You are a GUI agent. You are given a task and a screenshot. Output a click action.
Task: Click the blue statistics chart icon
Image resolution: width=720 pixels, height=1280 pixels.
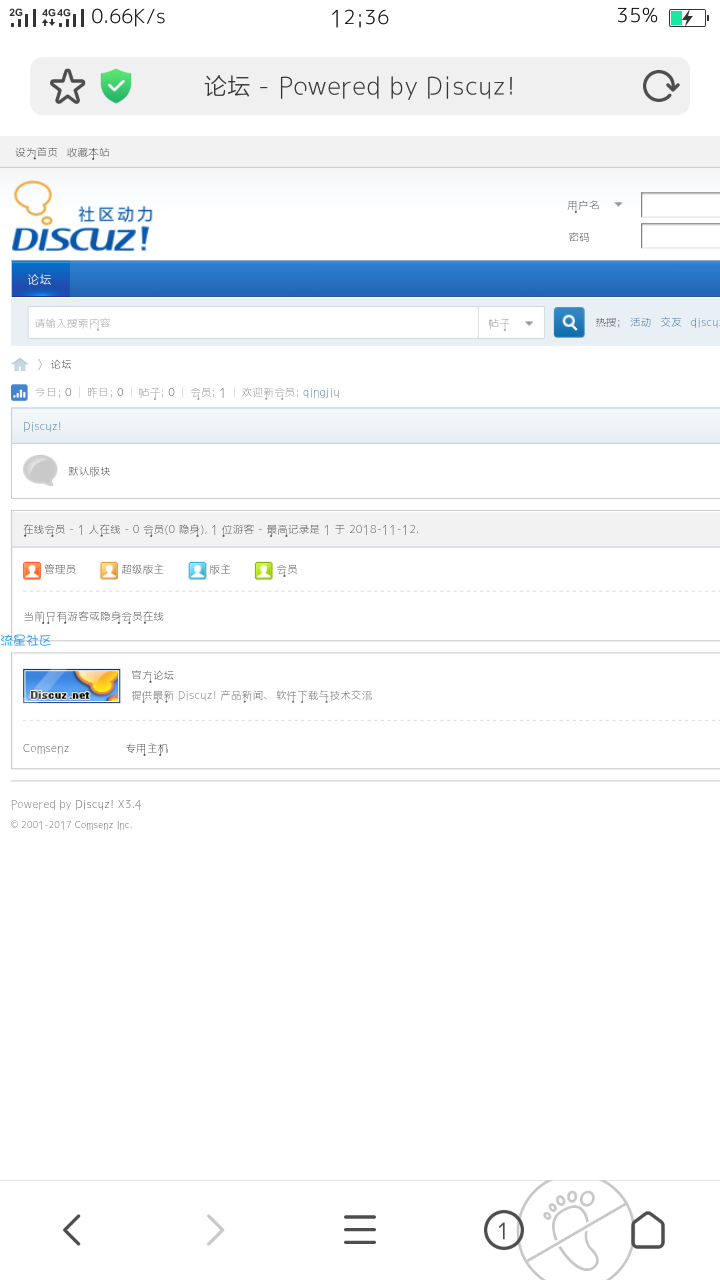coord(19,393)
